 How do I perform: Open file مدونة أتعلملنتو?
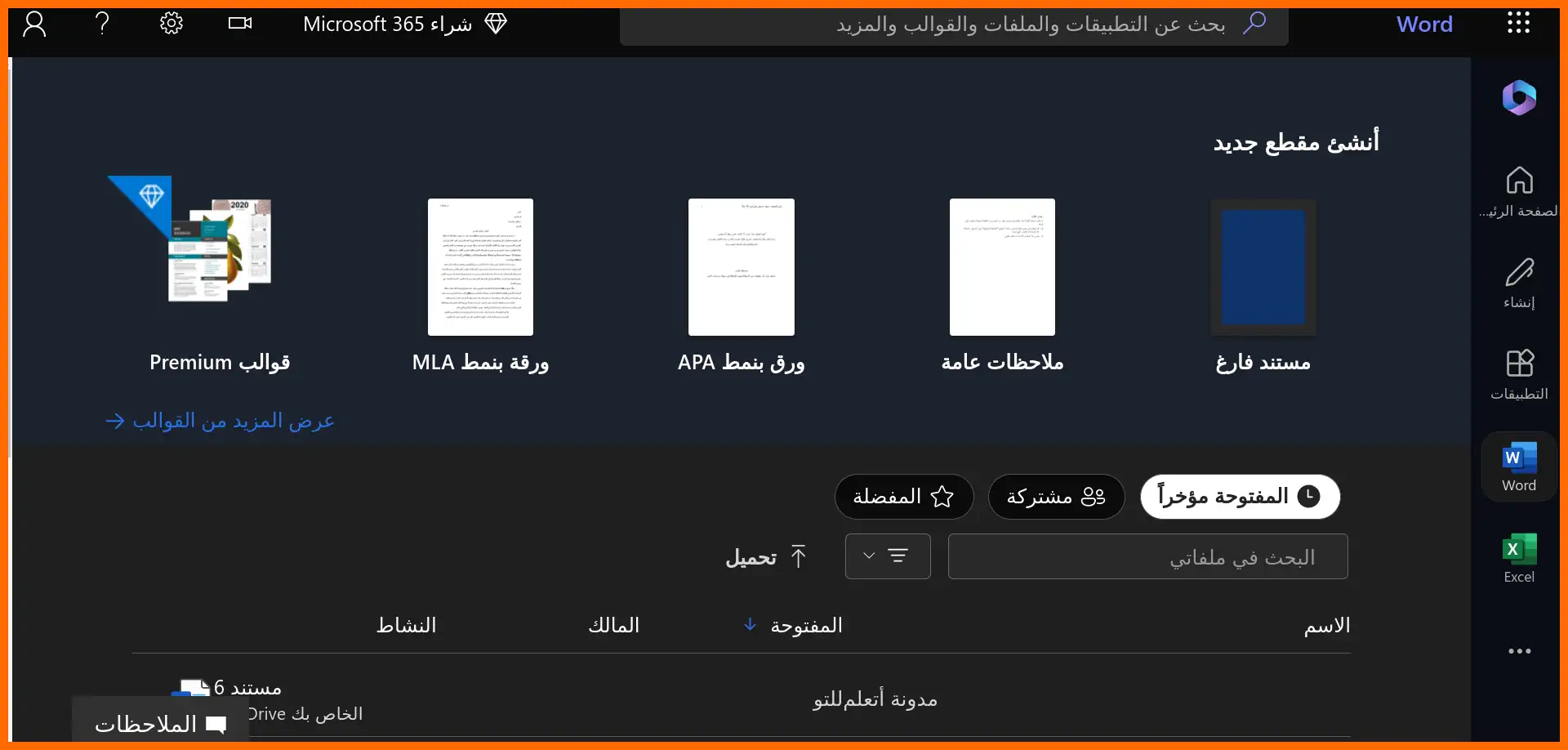875,699
